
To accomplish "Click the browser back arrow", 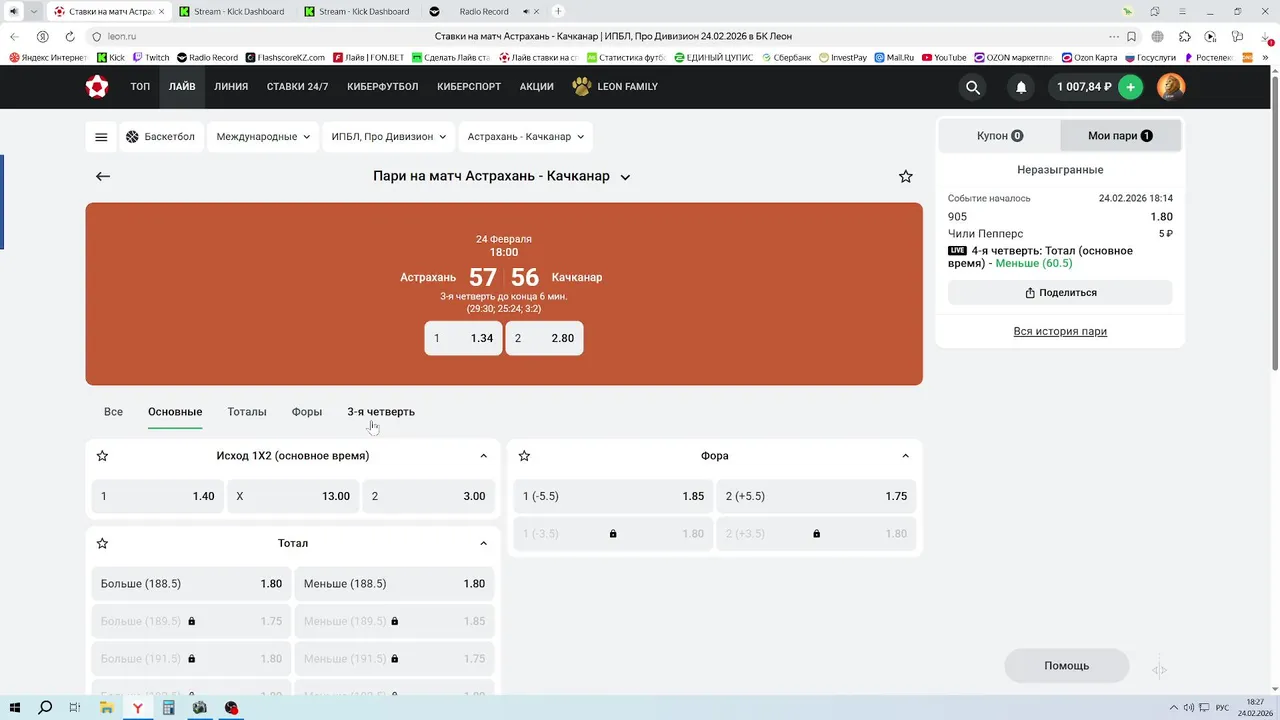I will tap(15, 36).
